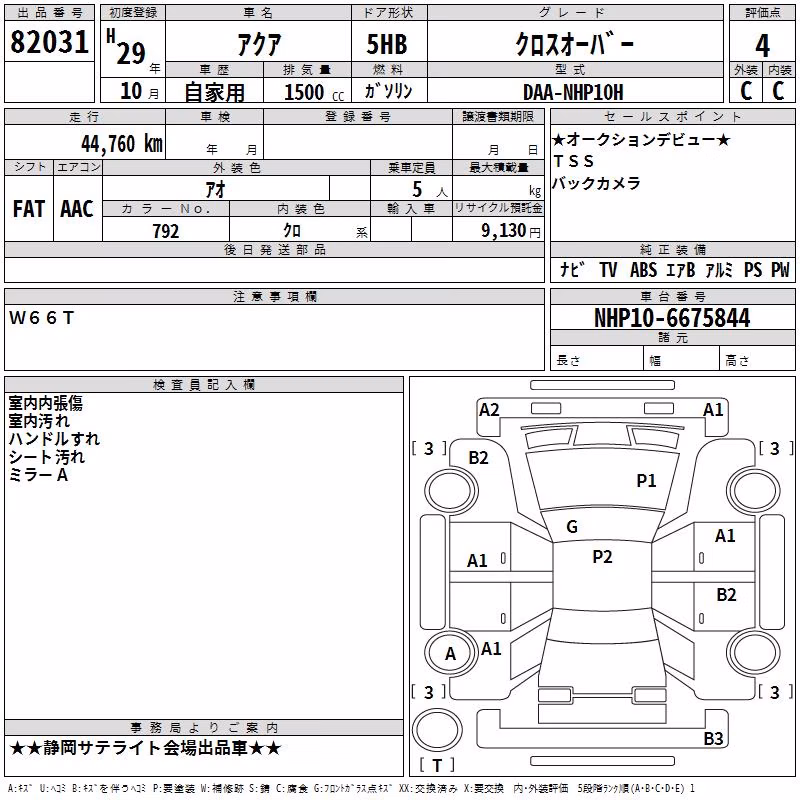Select the interior grade C
This screenshot has height=800, width=800.
(779, 91)
